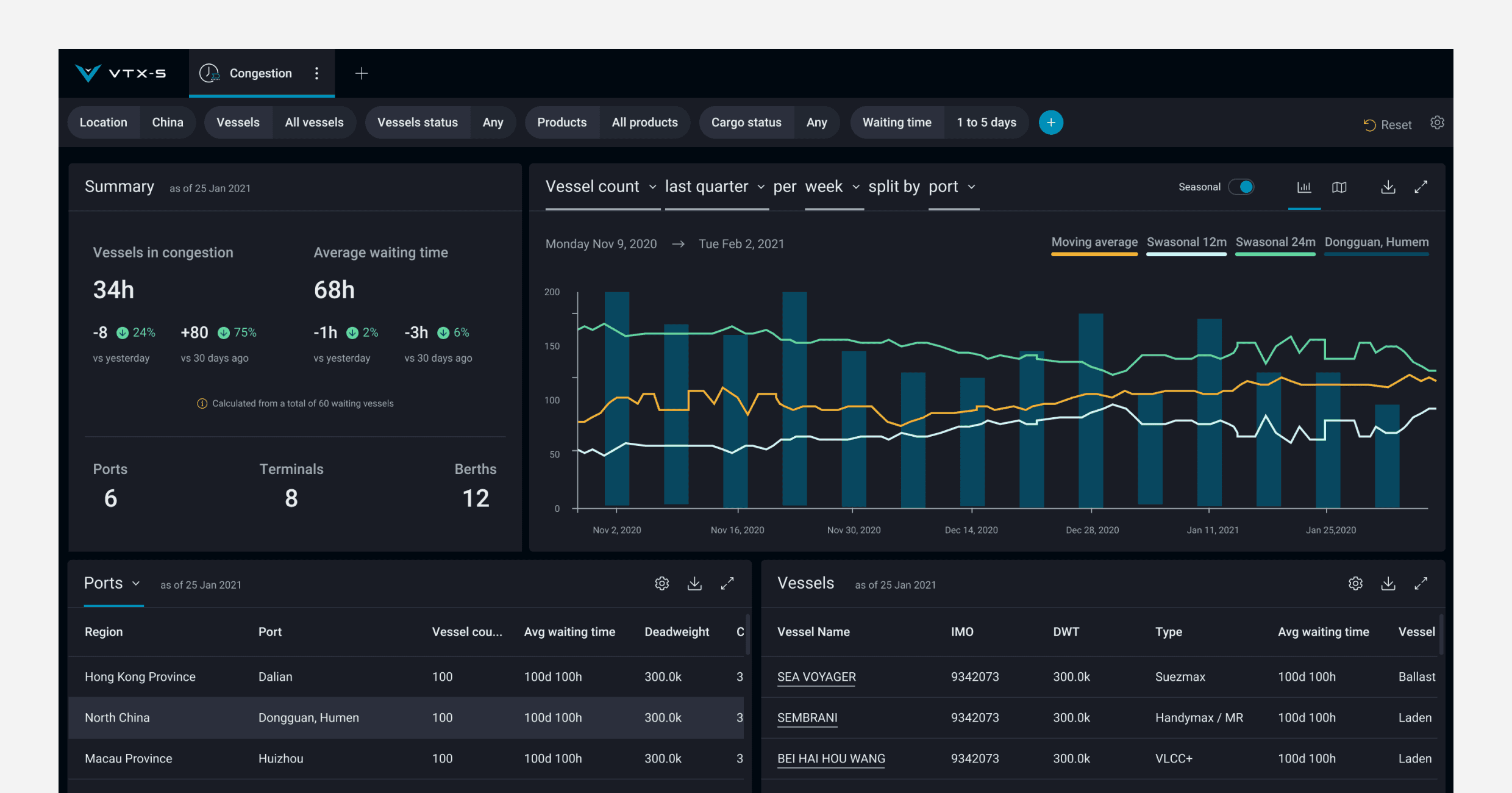Select the Congestion tab
This screenshot has height=793, width=1512.
coord(260,73)
